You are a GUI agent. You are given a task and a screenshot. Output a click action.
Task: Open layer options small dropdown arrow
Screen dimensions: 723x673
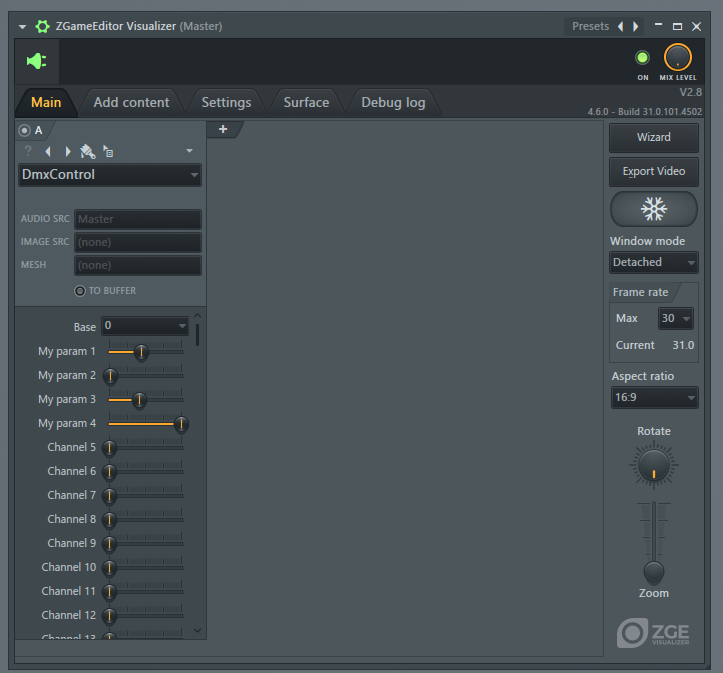coord(189,151)
